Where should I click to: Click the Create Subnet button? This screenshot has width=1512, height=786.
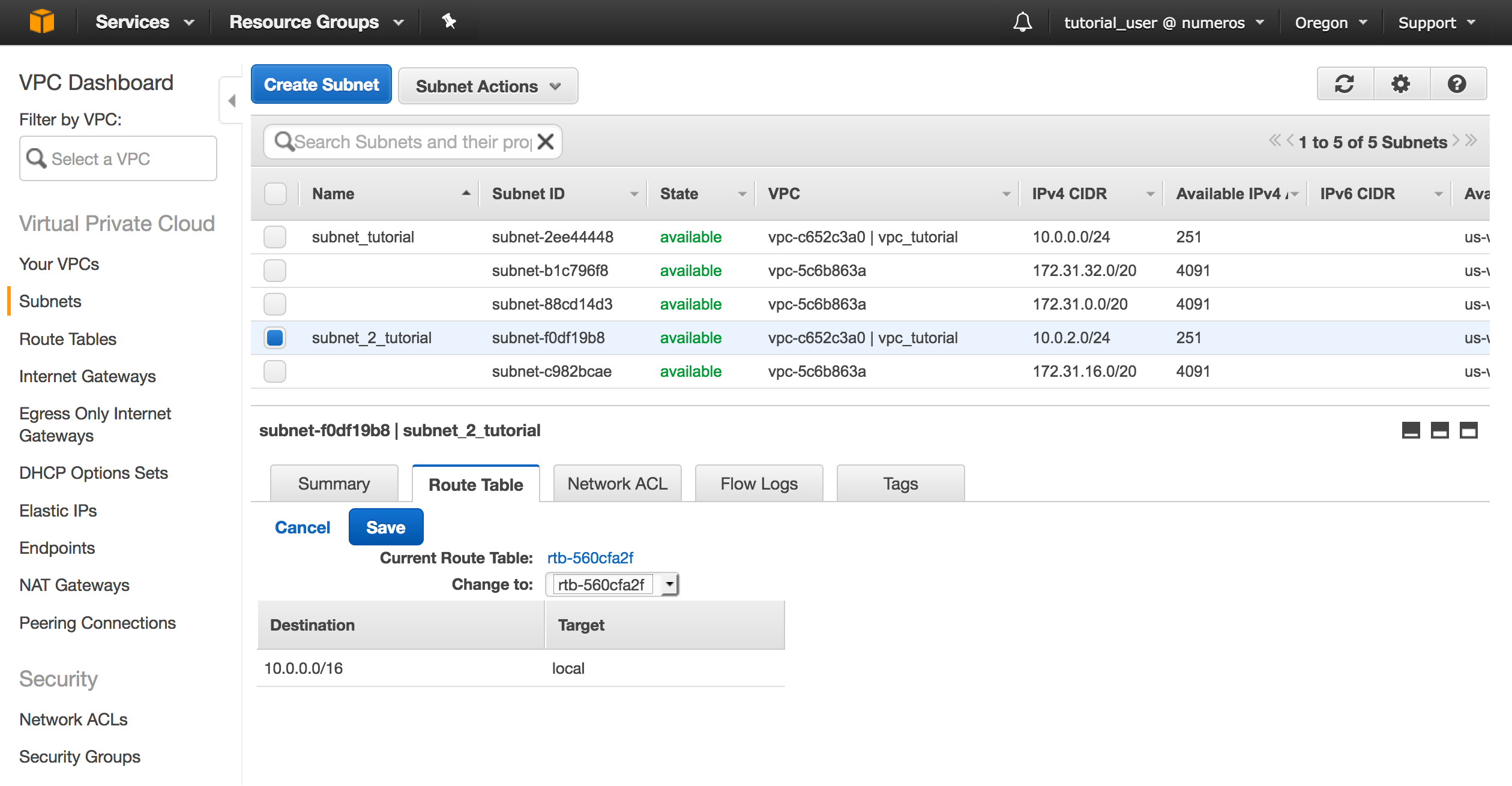click(321, 85)
